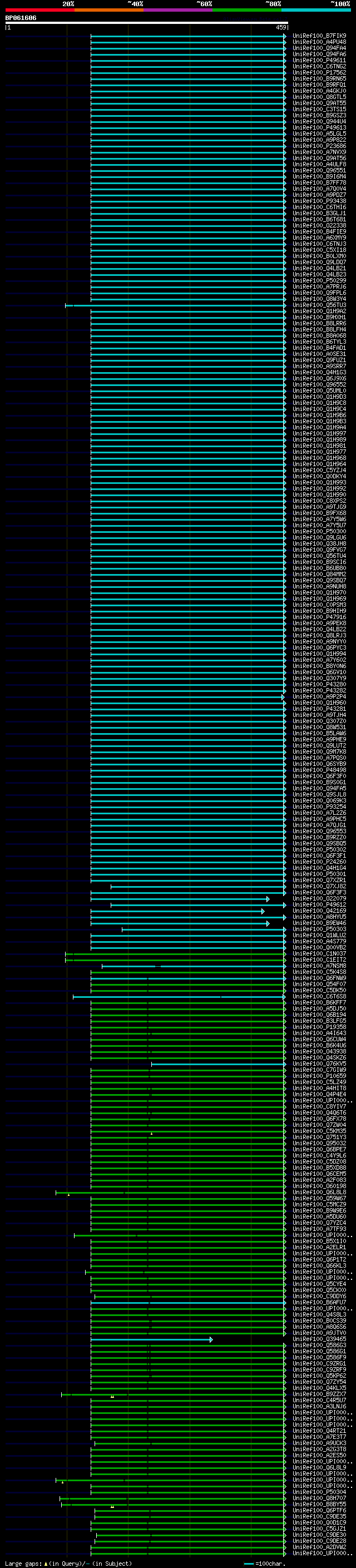Select hit label UniRef100_P19358
Screen dimensions: 356x1568
319,1027
